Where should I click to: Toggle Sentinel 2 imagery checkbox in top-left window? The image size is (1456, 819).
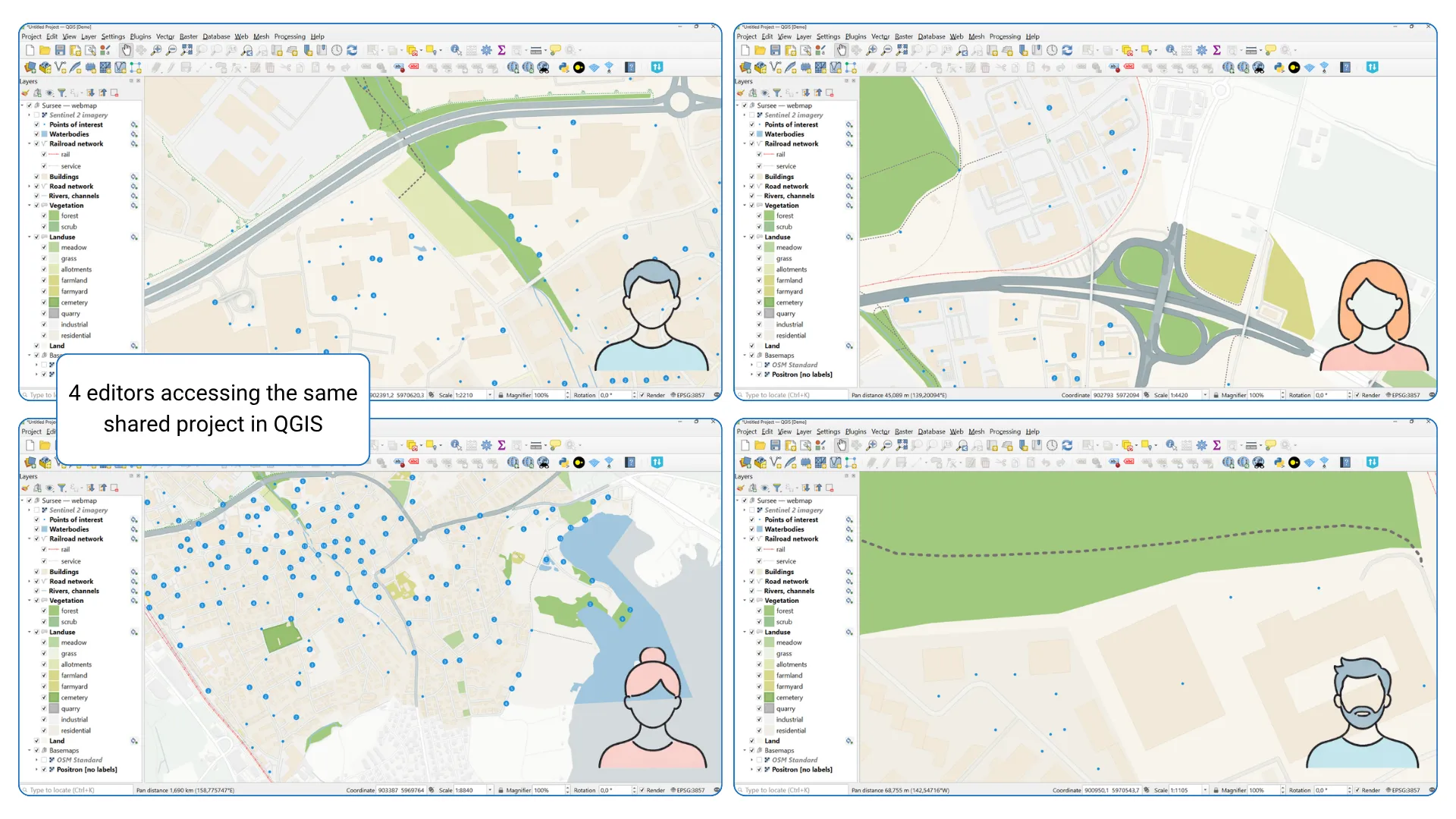(x=36, y=115)
